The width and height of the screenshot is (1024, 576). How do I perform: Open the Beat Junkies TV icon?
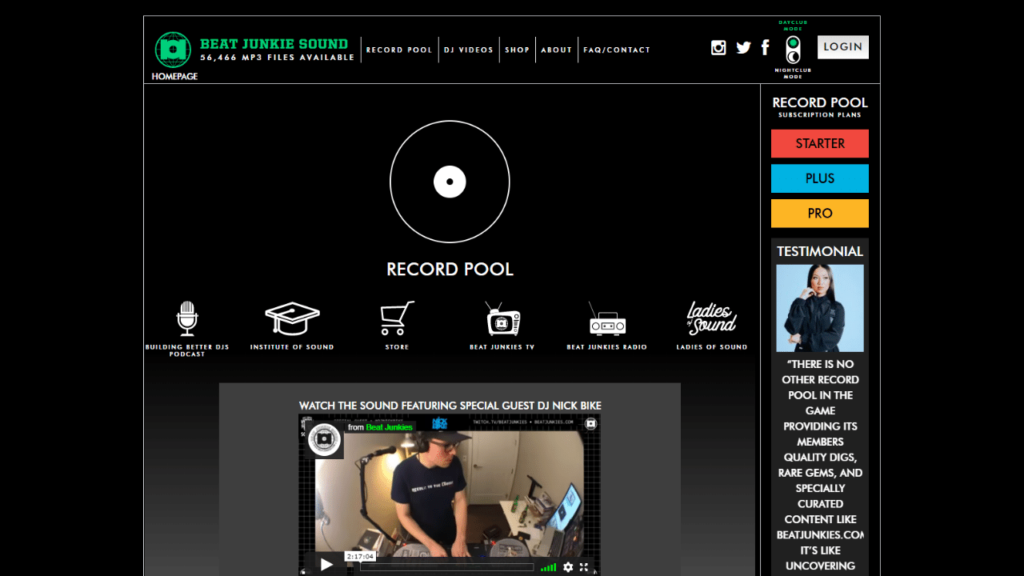tap(502, 319)
